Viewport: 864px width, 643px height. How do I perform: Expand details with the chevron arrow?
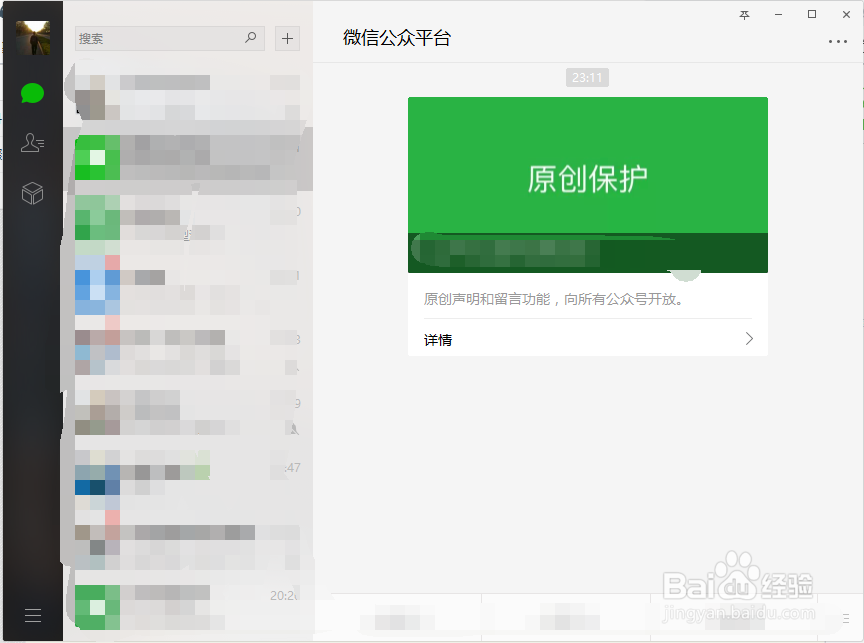tap(749, 338)
